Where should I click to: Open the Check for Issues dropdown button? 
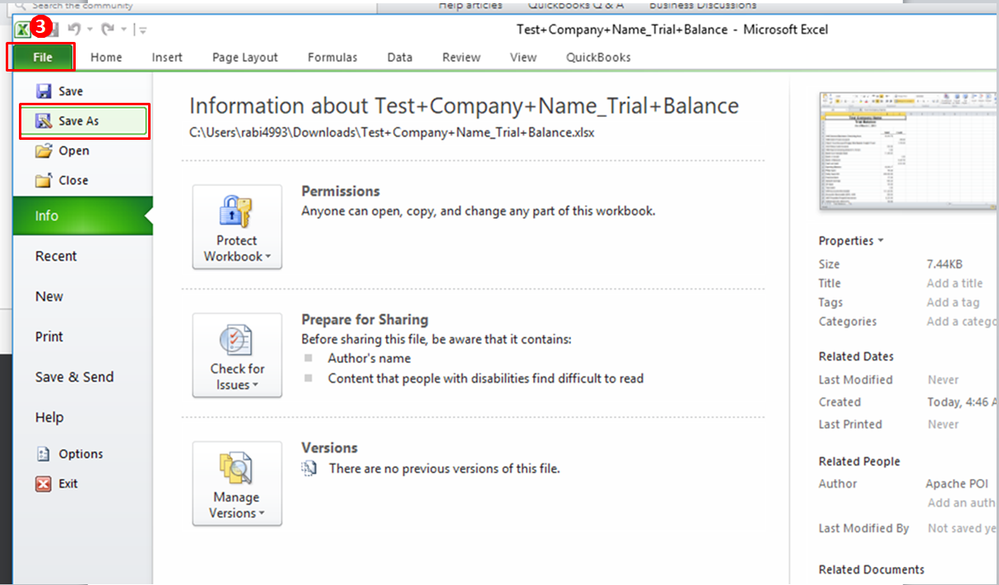[x=237, y=356]
